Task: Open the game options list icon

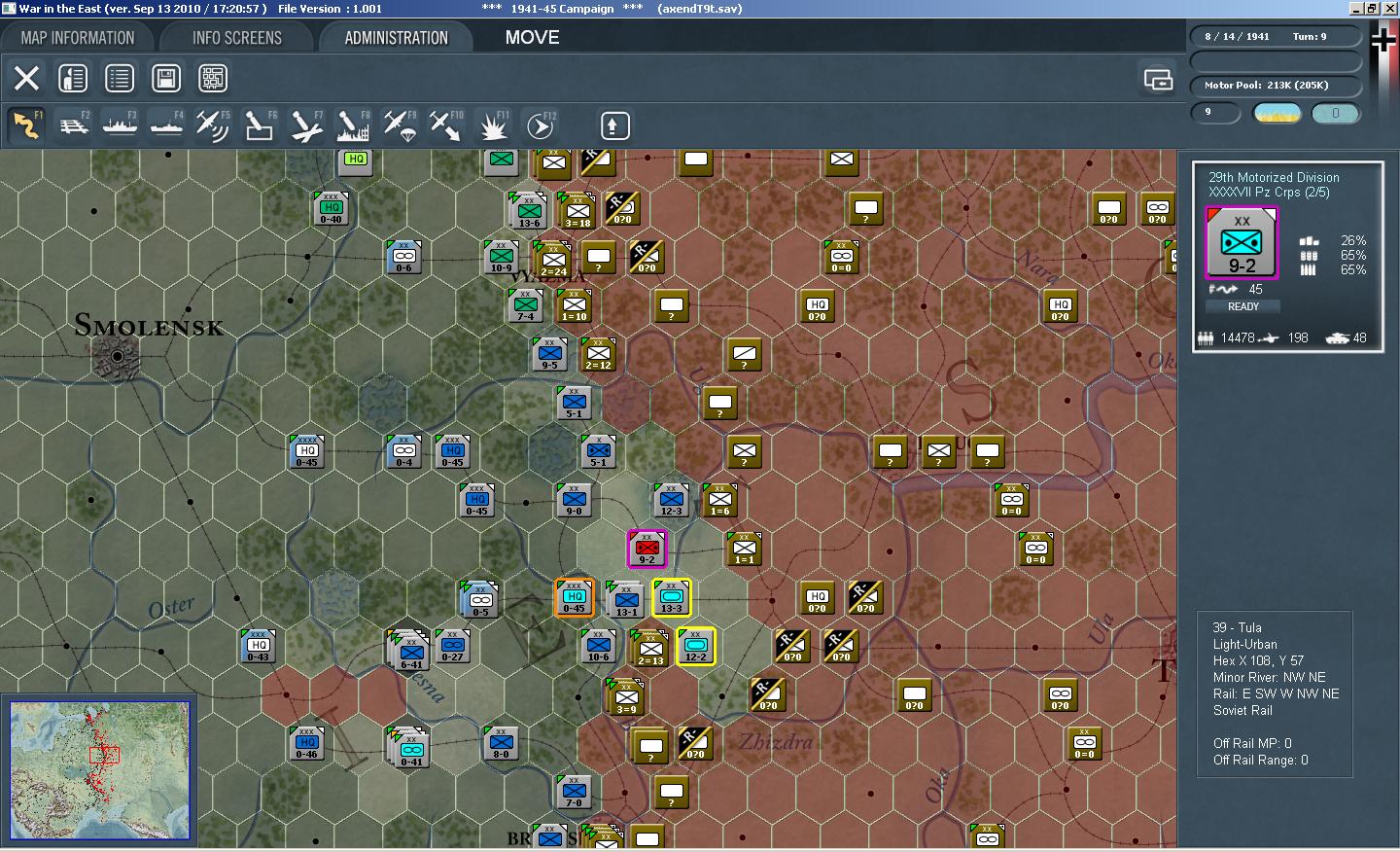Action: 120,78
